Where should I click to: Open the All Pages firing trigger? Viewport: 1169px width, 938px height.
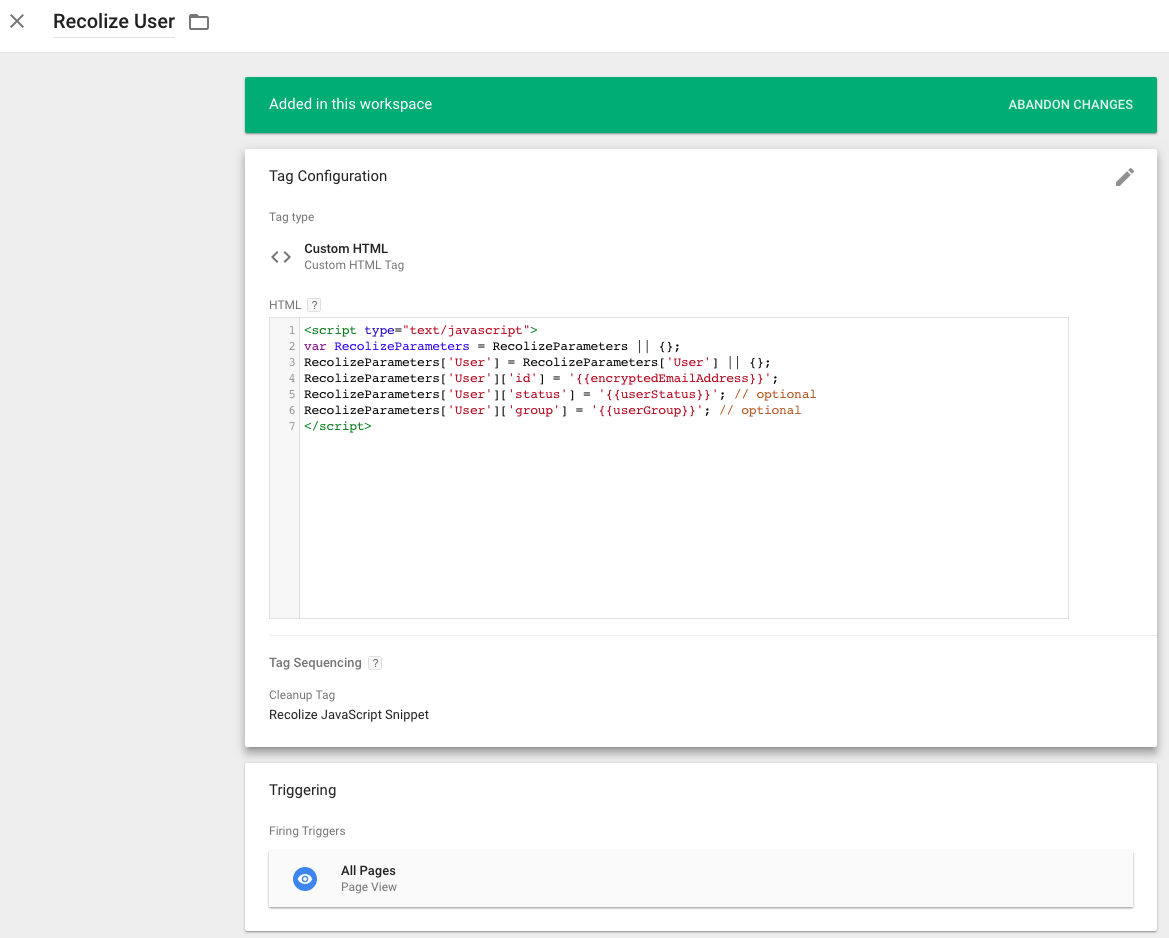pyautogui.click(x=701, y=879)
